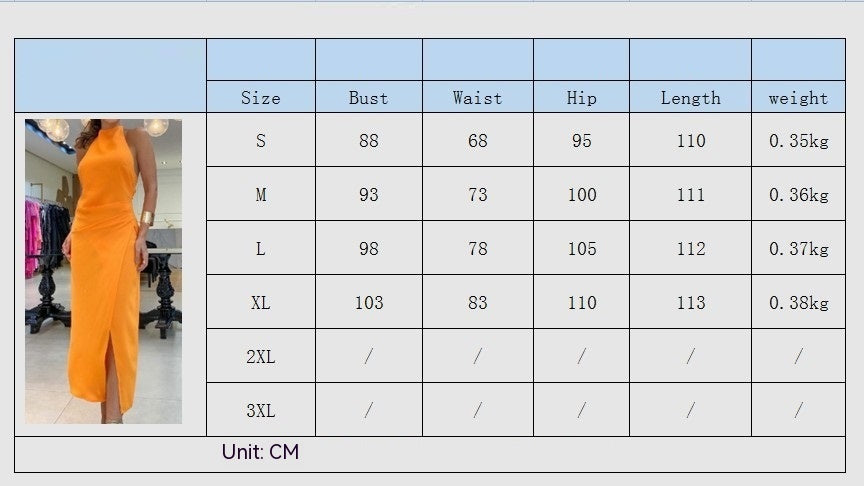Click the Hip column header cell
Image resolution: width=864 pixels, height=486 pixels.
[581, 98]
